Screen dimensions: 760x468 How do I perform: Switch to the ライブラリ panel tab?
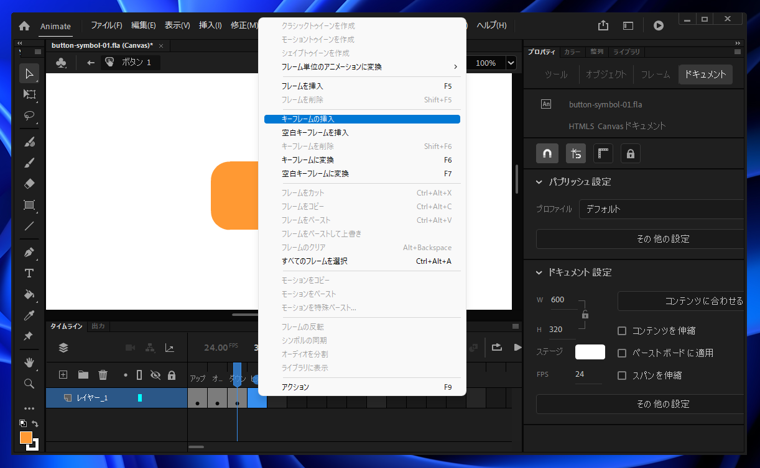pyautogui.click(x=626, y=52)
